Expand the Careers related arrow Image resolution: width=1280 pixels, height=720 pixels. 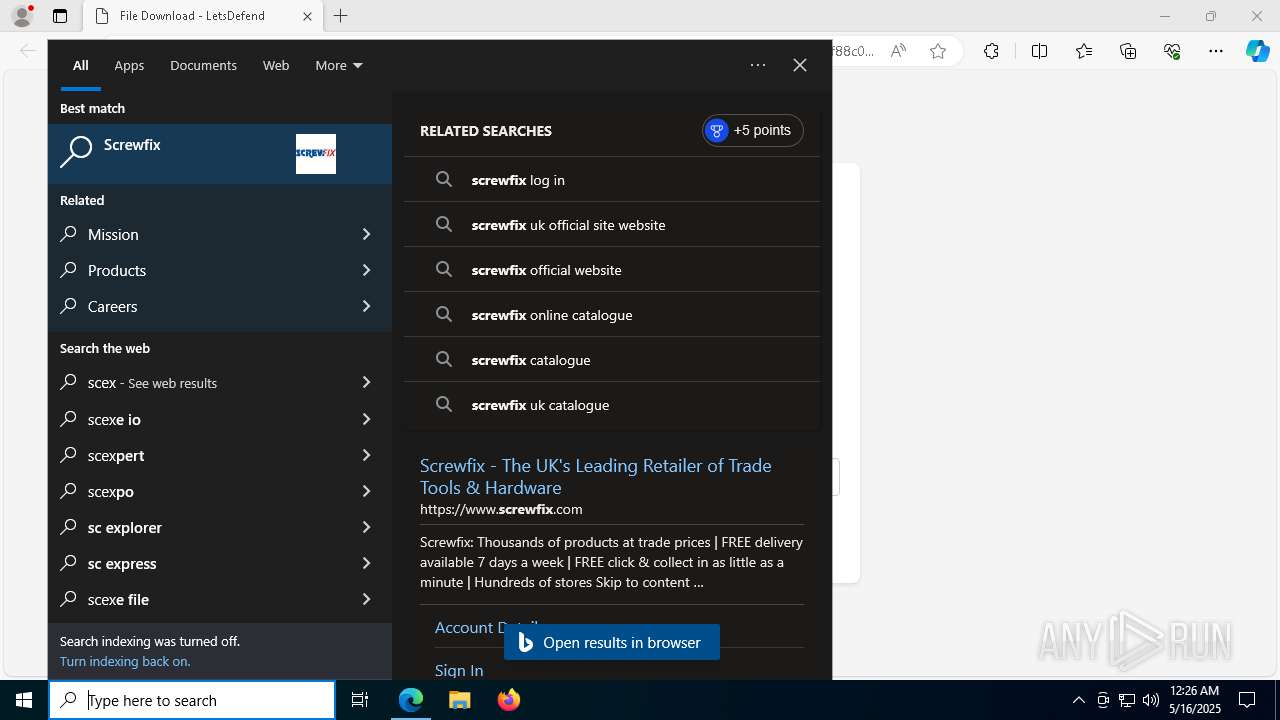point(366,306)
